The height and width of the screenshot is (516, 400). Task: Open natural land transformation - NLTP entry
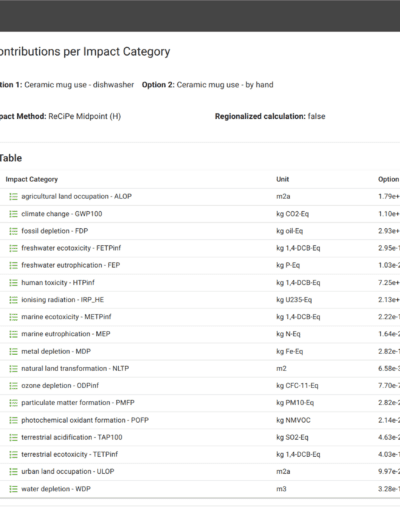(75, 368)
